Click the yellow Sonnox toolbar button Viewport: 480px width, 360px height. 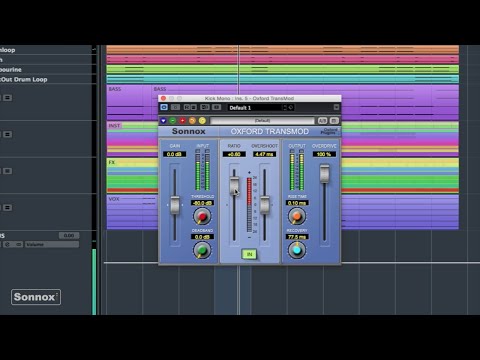[x=202, y=121]
